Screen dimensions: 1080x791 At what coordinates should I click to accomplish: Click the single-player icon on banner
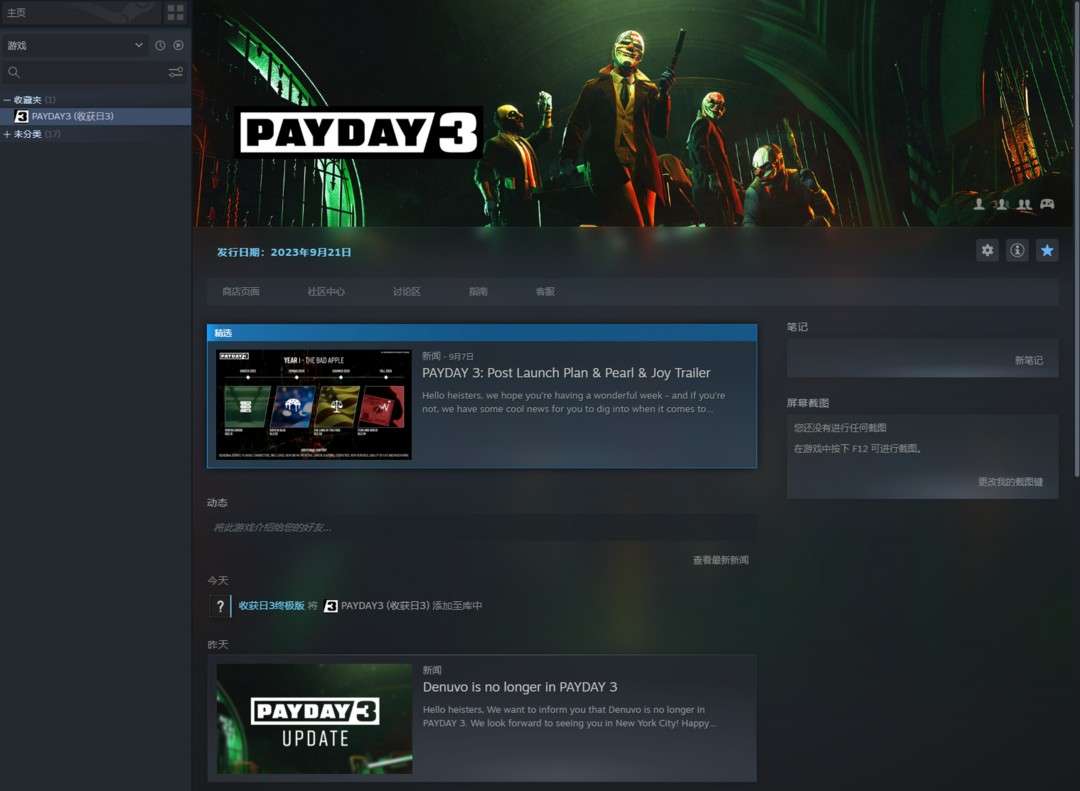[979, 204]
